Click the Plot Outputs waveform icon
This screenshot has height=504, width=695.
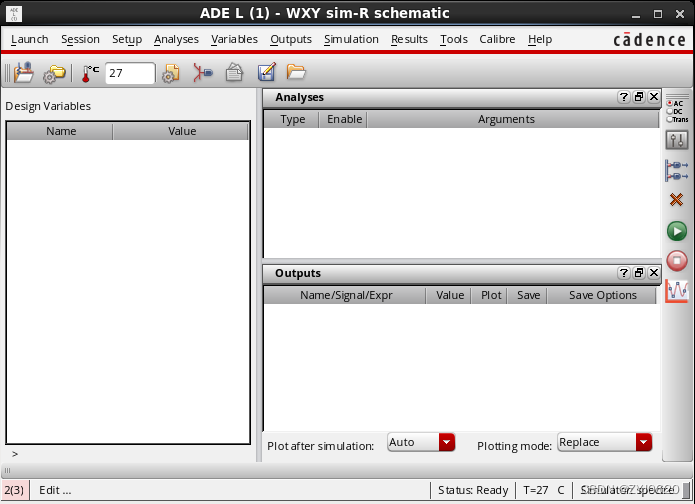coord(677,291)
